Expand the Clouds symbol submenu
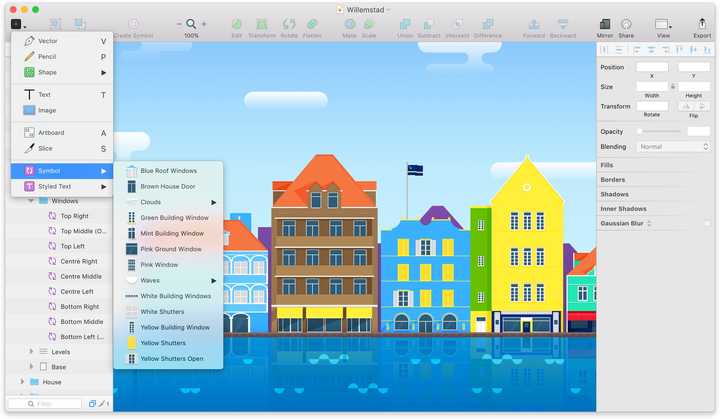 (169, 202)
